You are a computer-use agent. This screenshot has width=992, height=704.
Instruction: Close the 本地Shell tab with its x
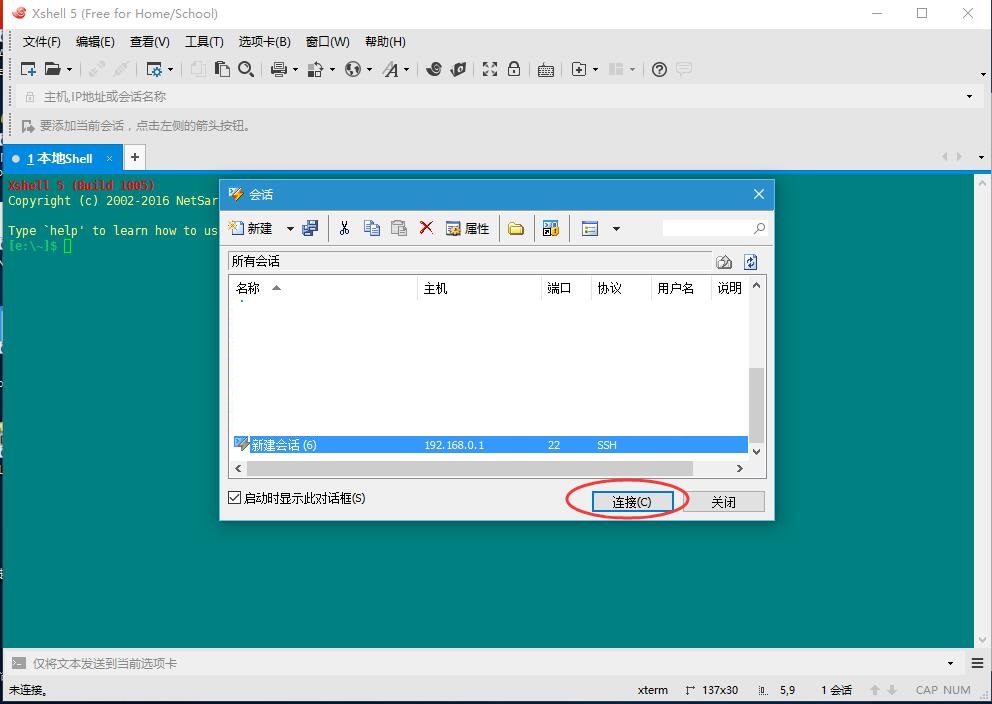(109, 158)
